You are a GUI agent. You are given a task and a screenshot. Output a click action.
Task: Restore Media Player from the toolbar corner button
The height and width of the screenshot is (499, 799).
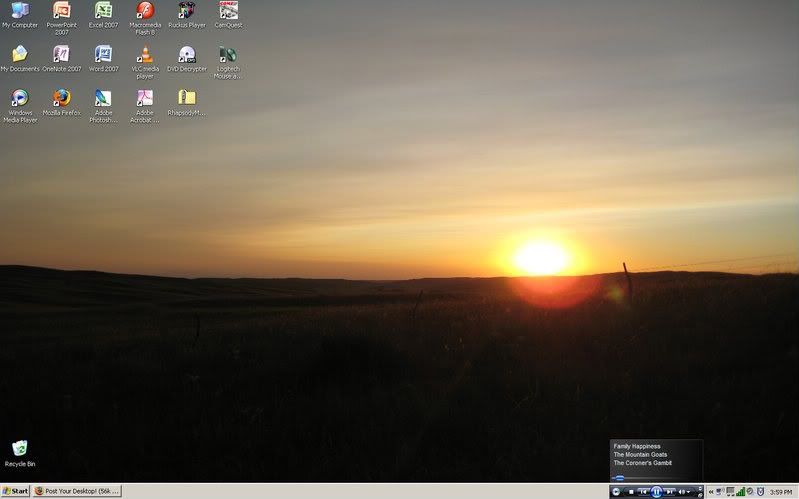point(700,495)
